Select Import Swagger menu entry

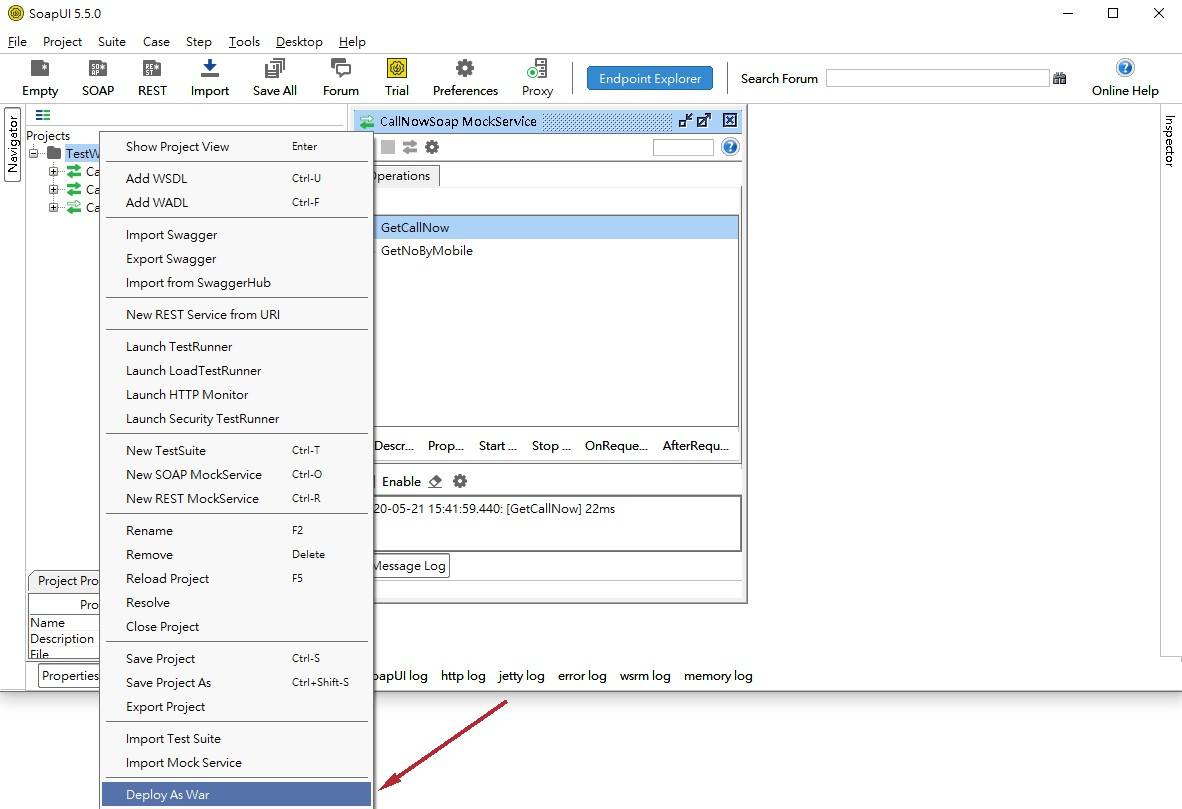237,234
